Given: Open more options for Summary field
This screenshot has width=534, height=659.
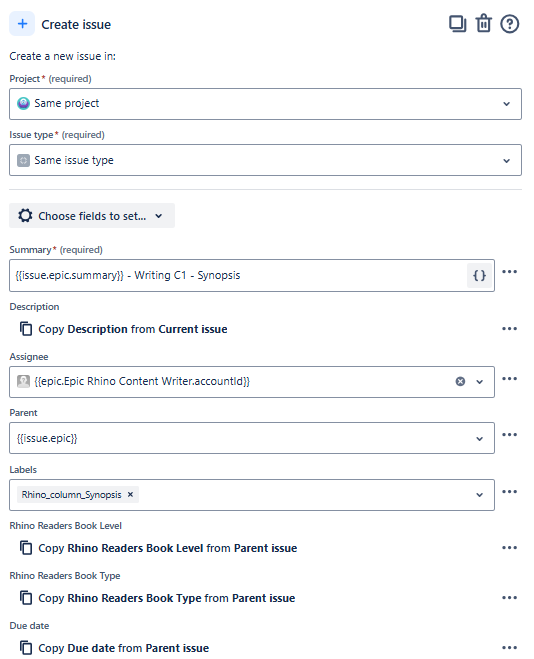Looking at the screenshot, I should (x=510, y=272).
